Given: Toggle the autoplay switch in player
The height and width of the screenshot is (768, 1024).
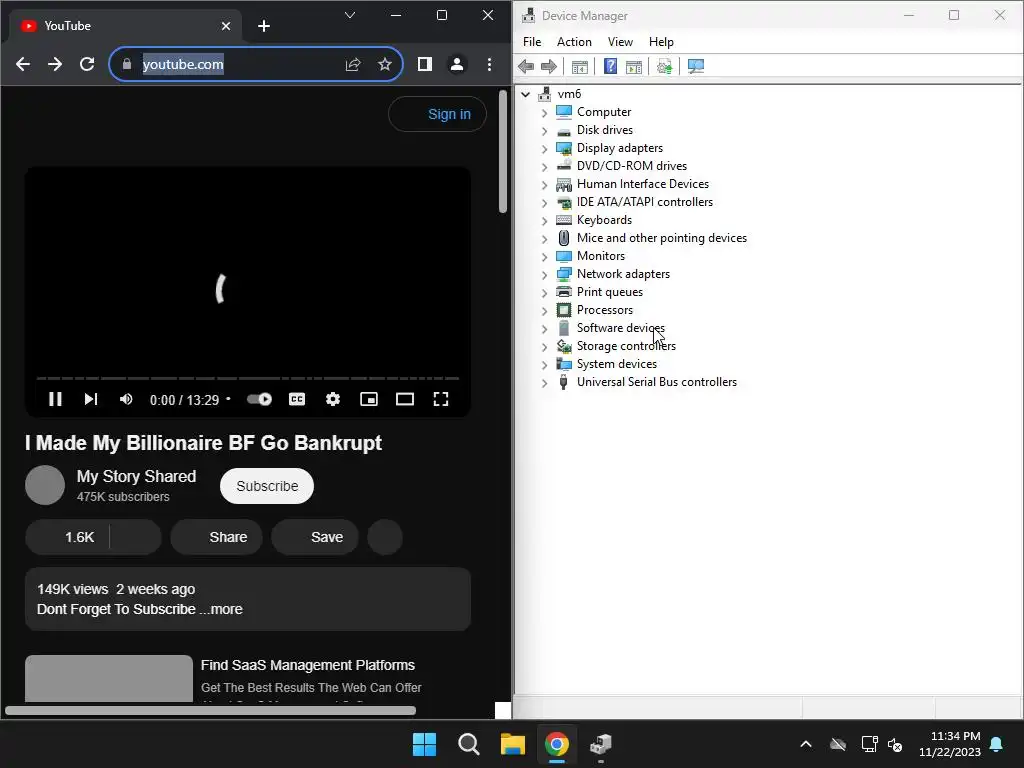Looking at the screenshot, I should pos(259,399).
